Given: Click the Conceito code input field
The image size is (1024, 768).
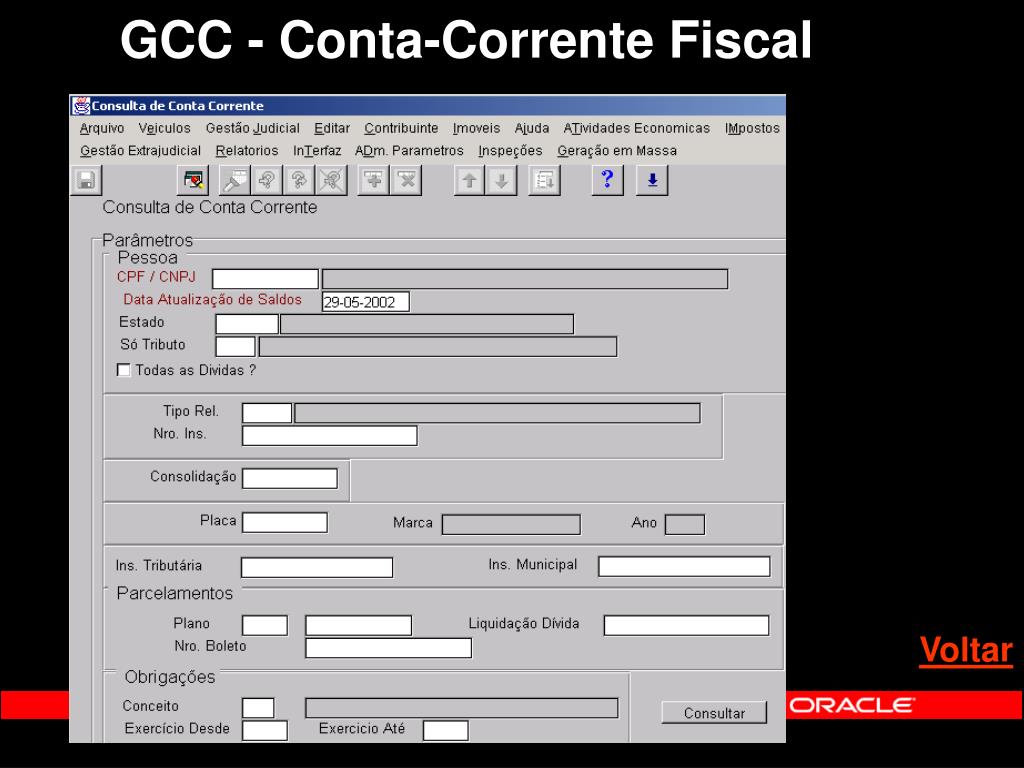Looking at the screenshot, I should [x=258, y=708].
